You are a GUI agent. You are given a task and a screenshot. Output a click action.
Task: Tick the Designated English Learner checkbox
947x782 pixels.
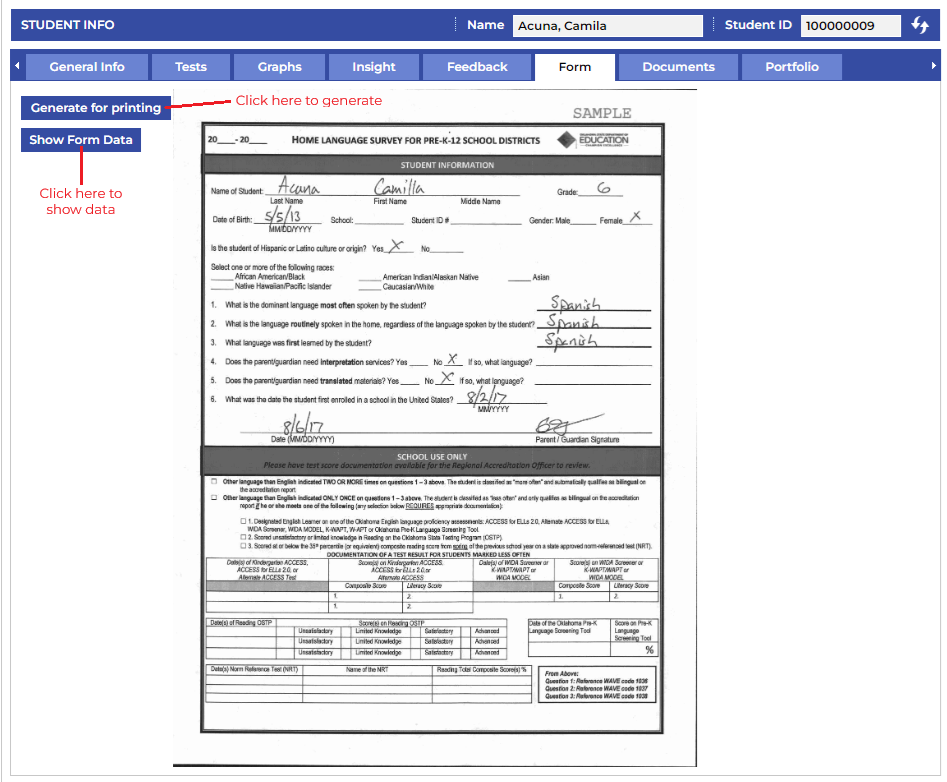pos(242,521)
